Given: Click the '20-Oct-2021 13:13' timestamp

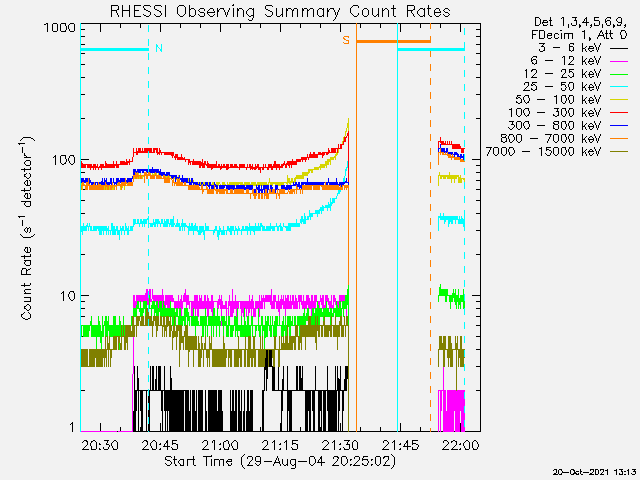Looking at the screenshot, I should (x=595, y=472).
